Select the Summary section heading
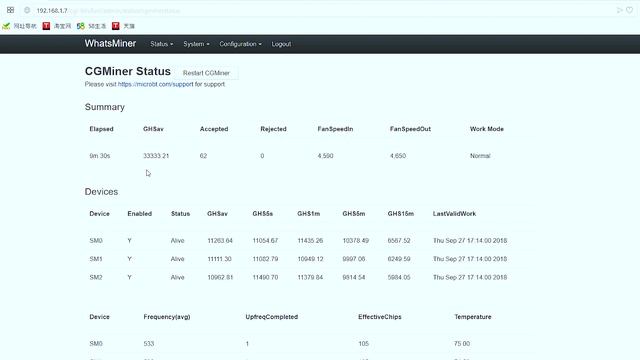This screenshot has height=360, width=640. [104, 107]
